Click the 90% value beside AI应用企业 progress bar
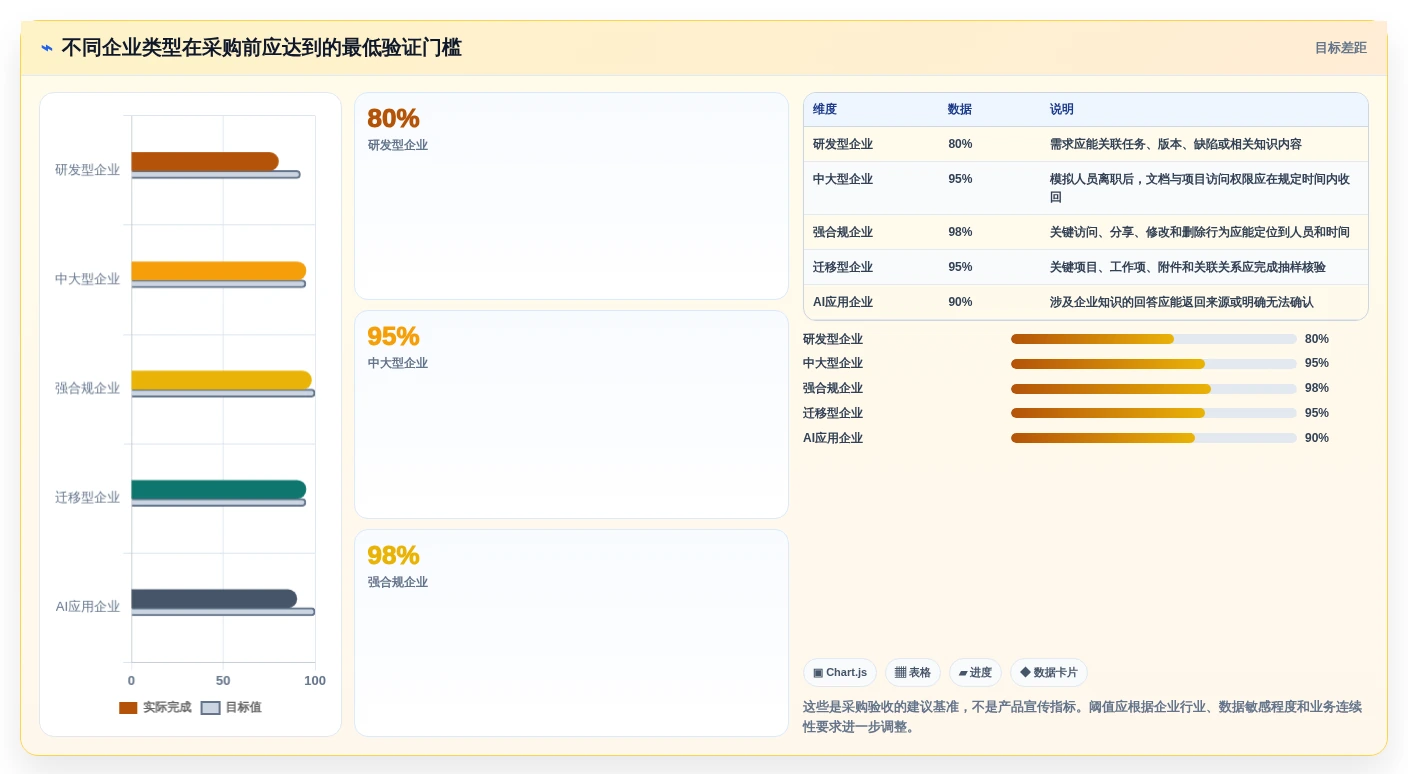The height and width of the screenshot is (774, 1408). [x=1317, y=439]
